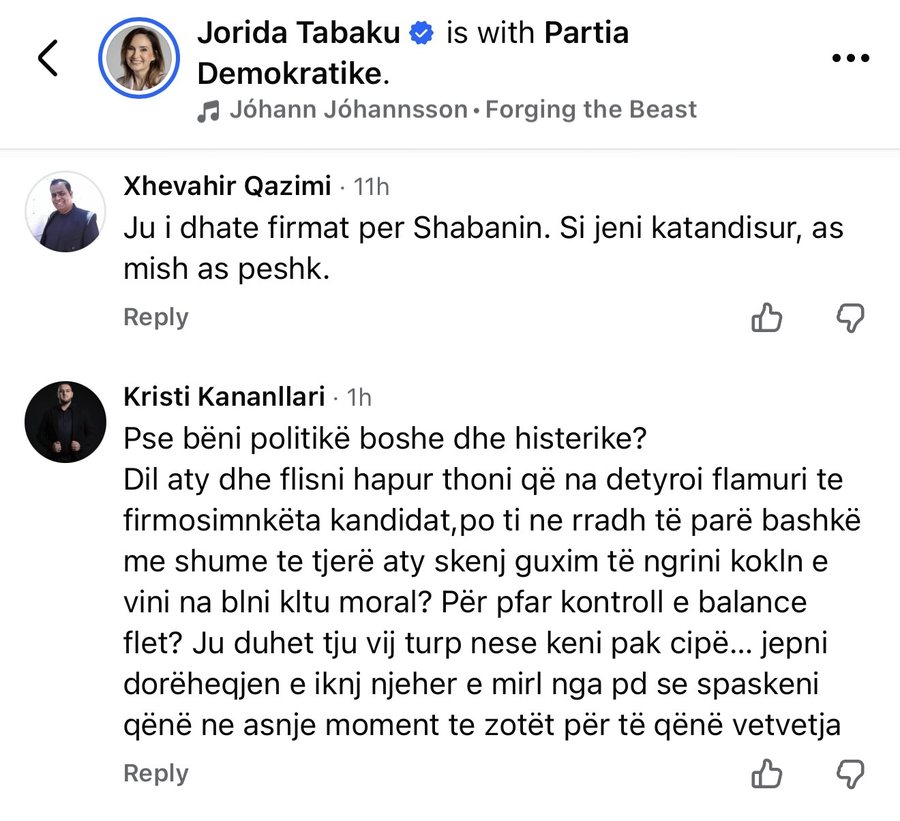Image resolution: width=900 pixels, height=821 pixels.
Task: Click the 1h comment timestamp
Action: point(358,397)
